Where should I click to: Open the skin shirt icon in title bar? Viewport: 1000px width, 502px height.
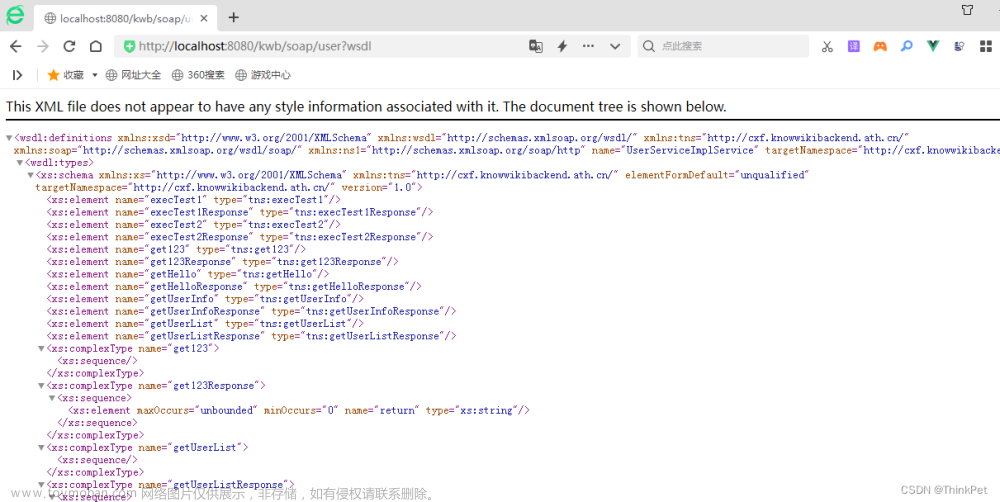click(x=967, y=10)
